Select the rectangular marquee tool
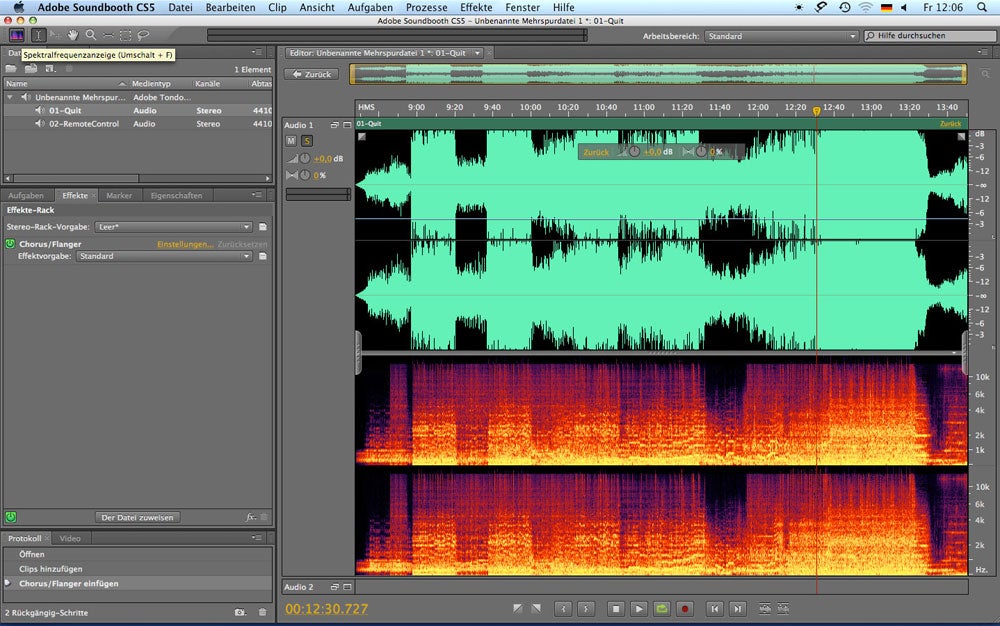1000x626 pixels. click(125, 35)
